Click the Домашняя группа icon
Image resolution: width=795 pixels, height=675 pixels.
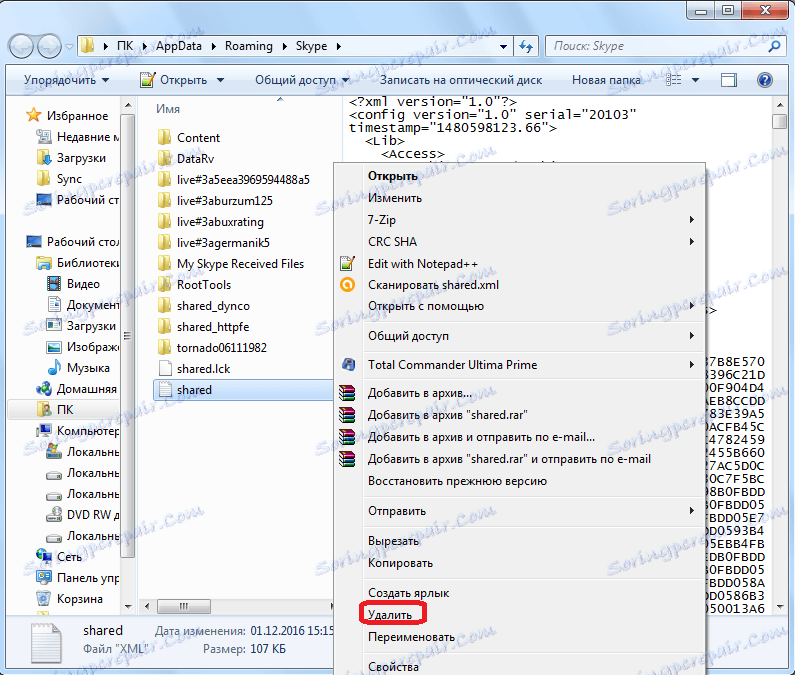click(x=44, y=389)
